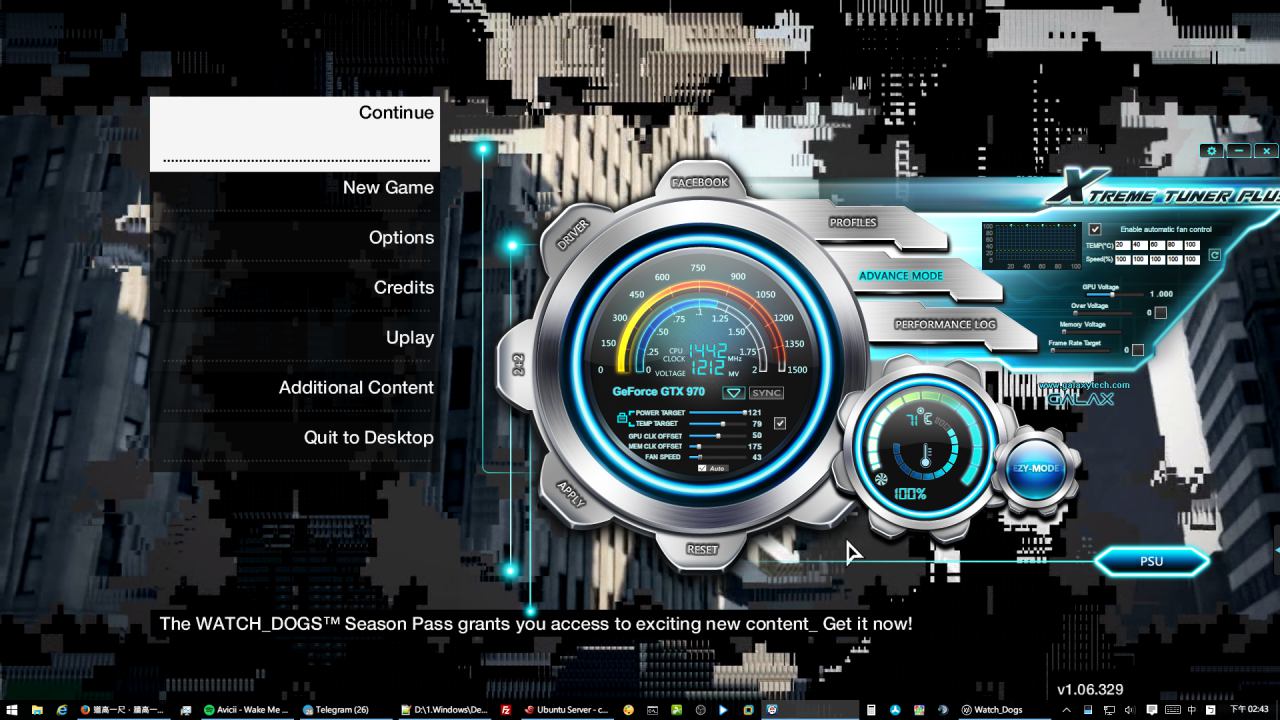Click the thermometer icon in the small gauge

tap(924, 458)
